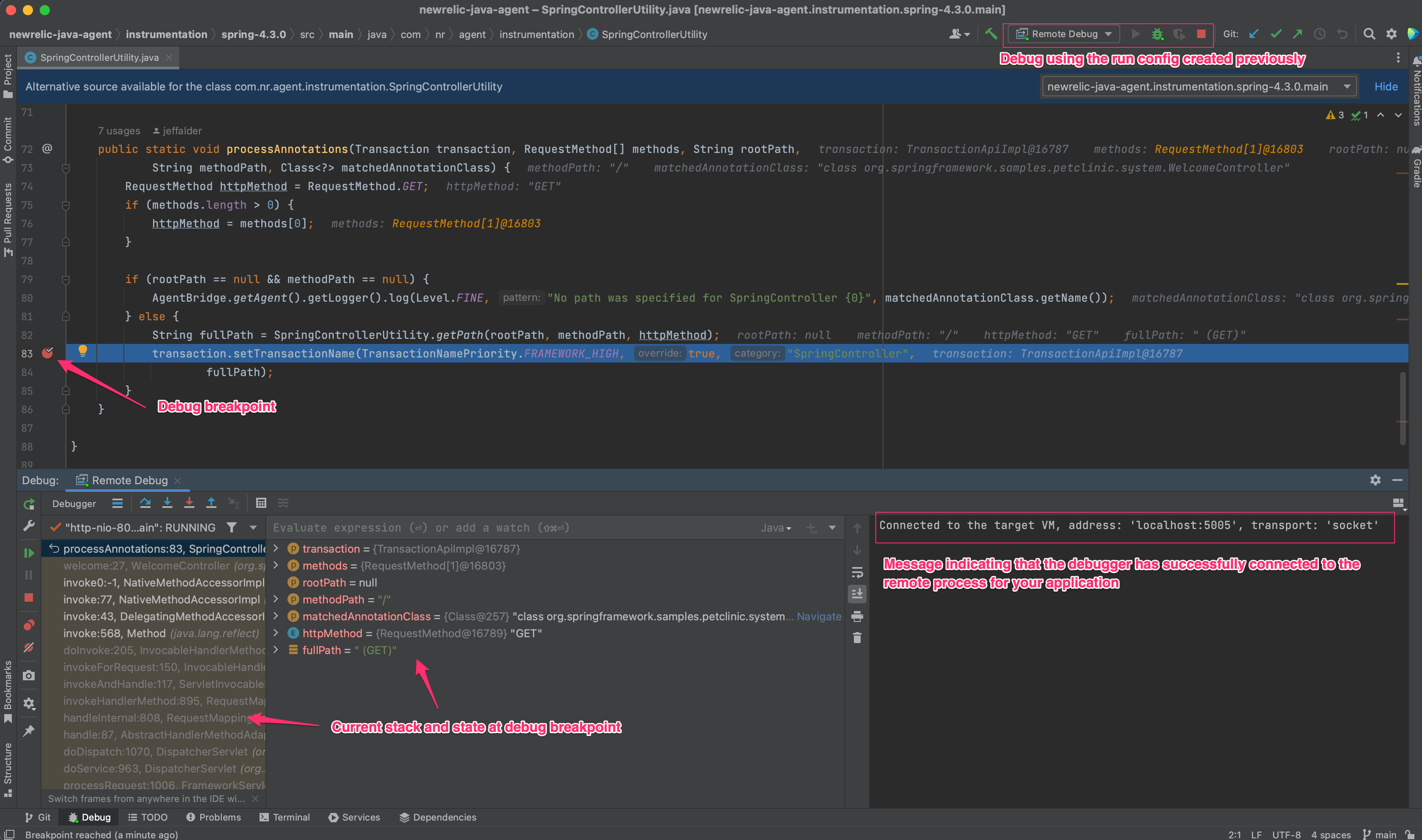The width and height of the screenshot is (1422, 840).
Task: Open the code-with-me user dropdown
Action: [x=960, y=34]
